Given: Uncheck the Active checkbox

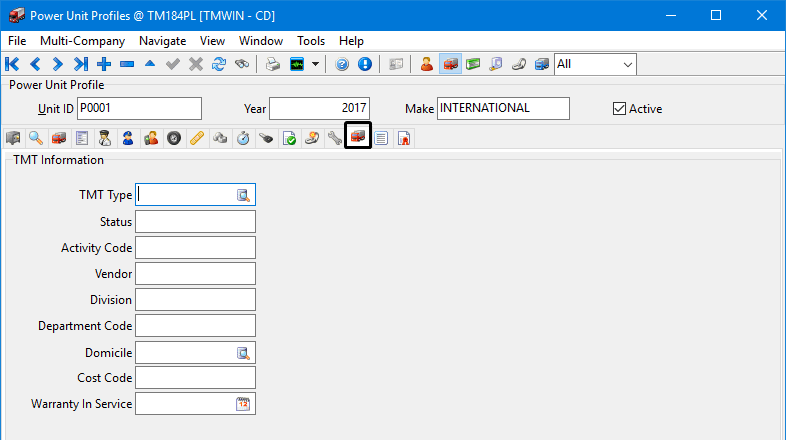Looking at the screenshot, I should [x=619, y=108].
